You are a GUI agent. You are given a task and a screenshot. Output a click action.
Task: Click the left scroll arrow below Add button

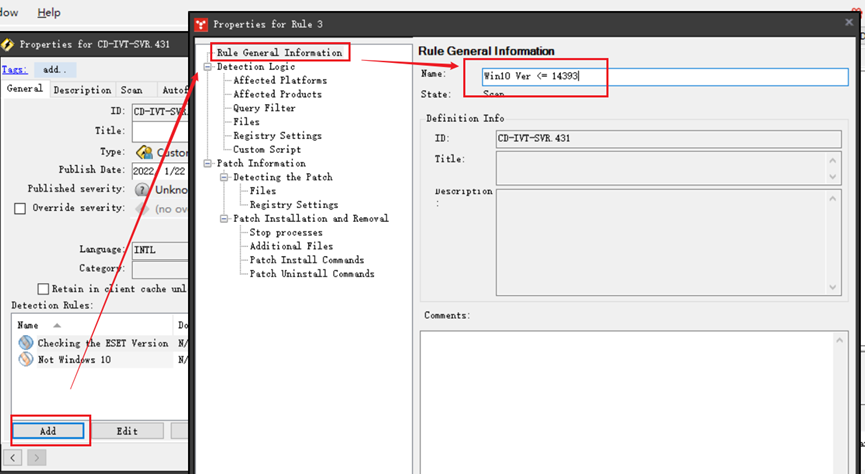pos(13,457)
